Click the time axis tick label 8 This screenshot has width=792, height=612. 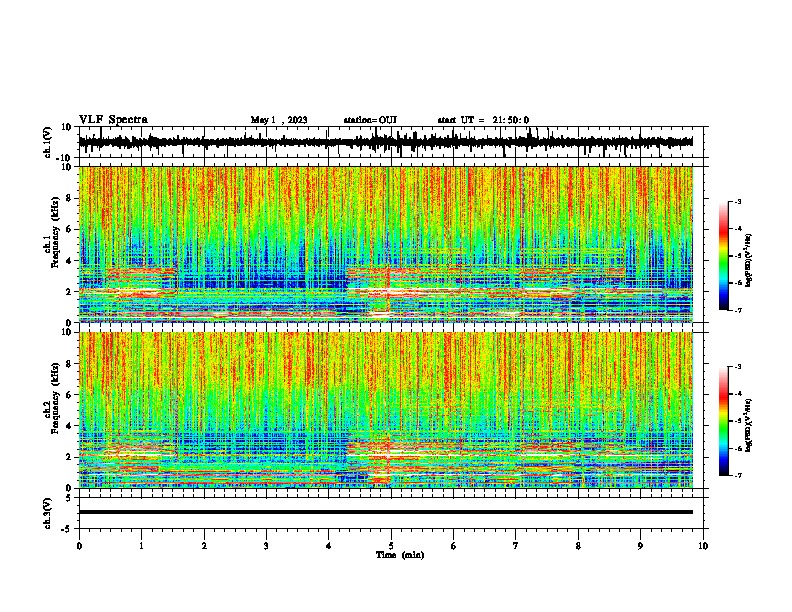point(578,546)
